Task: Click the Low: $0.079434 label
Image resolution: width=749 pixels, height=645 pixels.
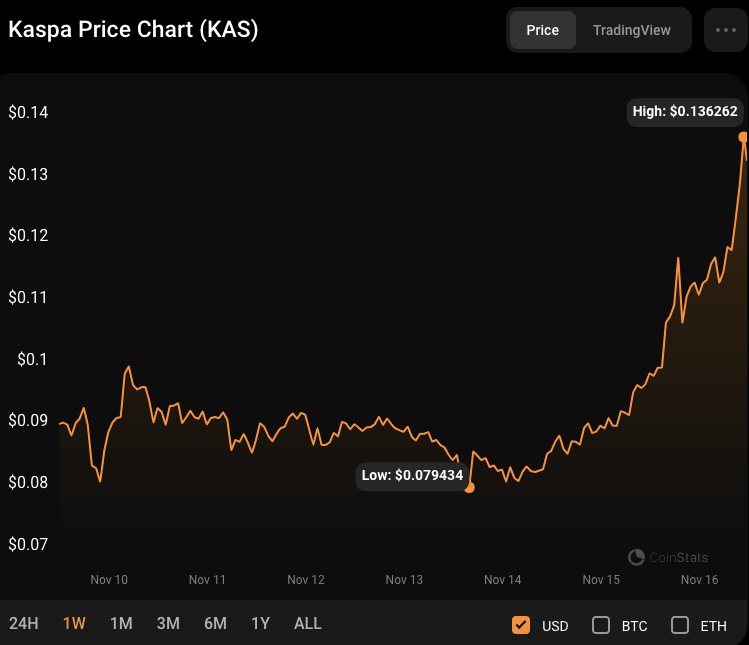Action: tap(412, 475)
